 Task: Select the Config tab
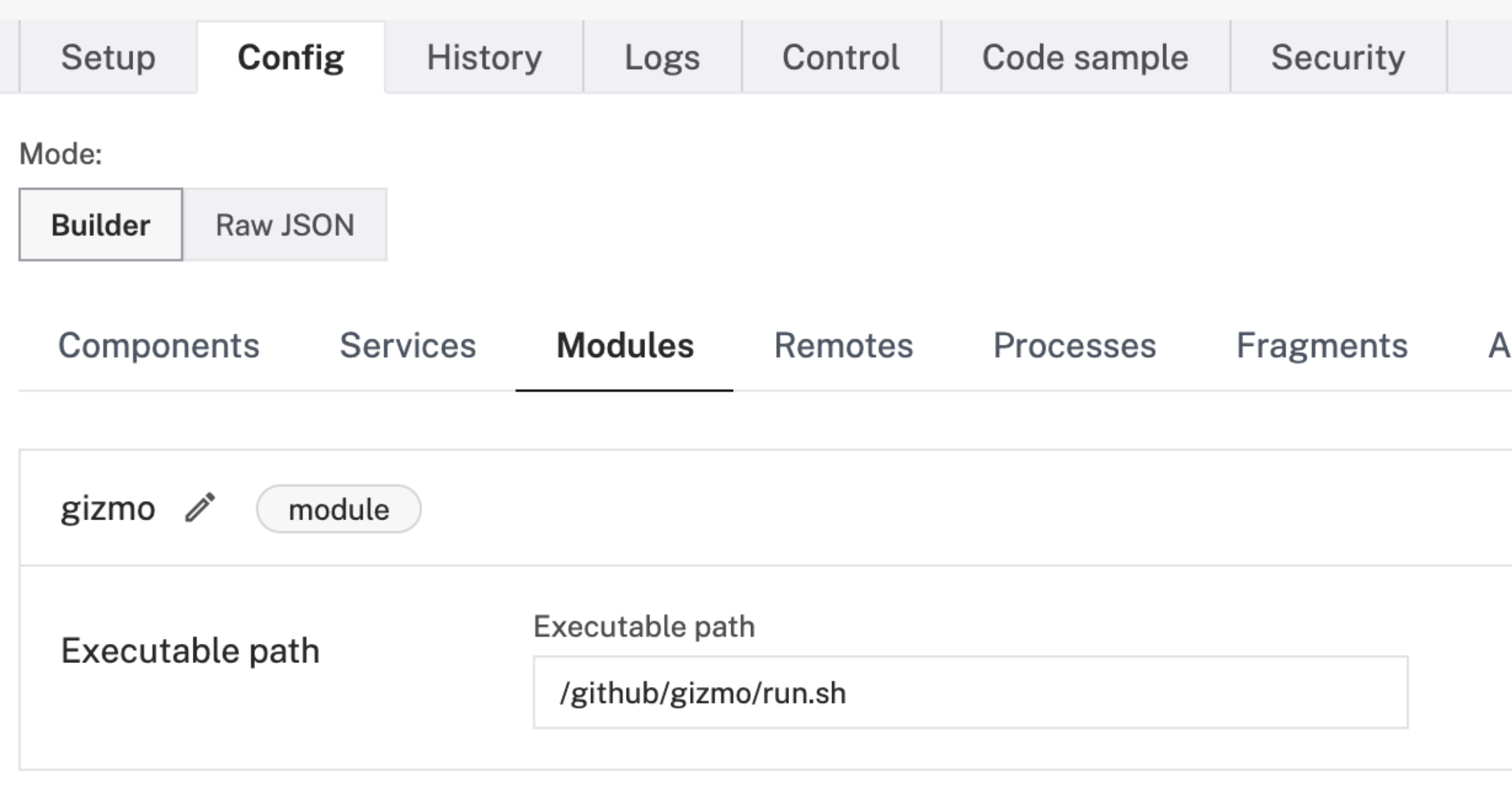click(x=291, y=57)
